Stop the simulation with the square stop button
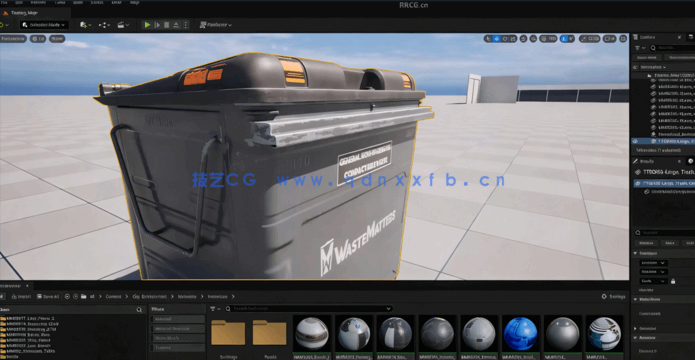Viewport: 695px width, 360px height. click(167, 25)
